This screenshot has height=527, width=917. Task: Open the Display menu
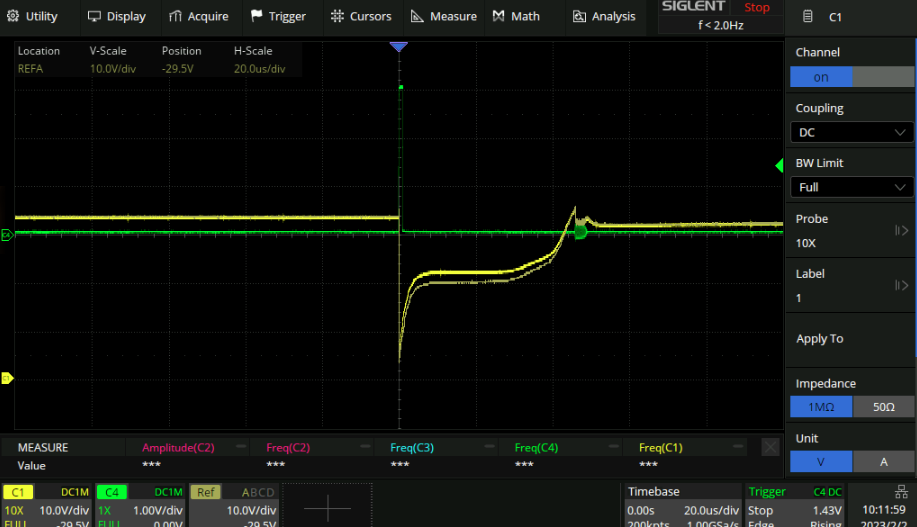pos(117,16)
